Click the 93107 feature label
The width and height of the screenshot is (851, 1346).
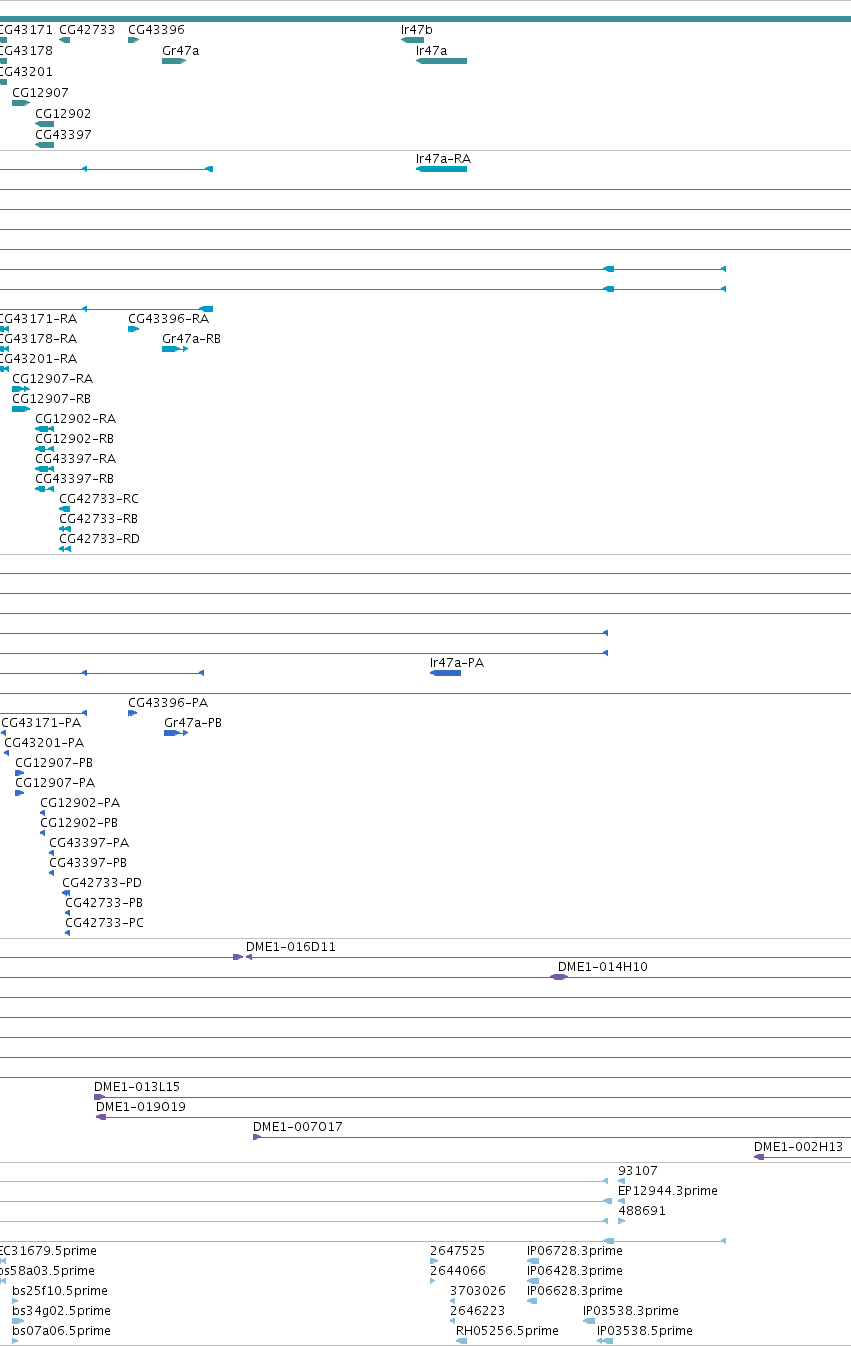[x=638, y=1170]
